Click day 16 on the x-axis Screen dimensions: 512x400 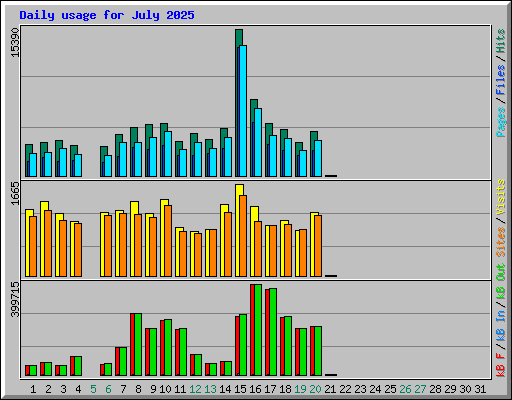click(x=255, y=389)
